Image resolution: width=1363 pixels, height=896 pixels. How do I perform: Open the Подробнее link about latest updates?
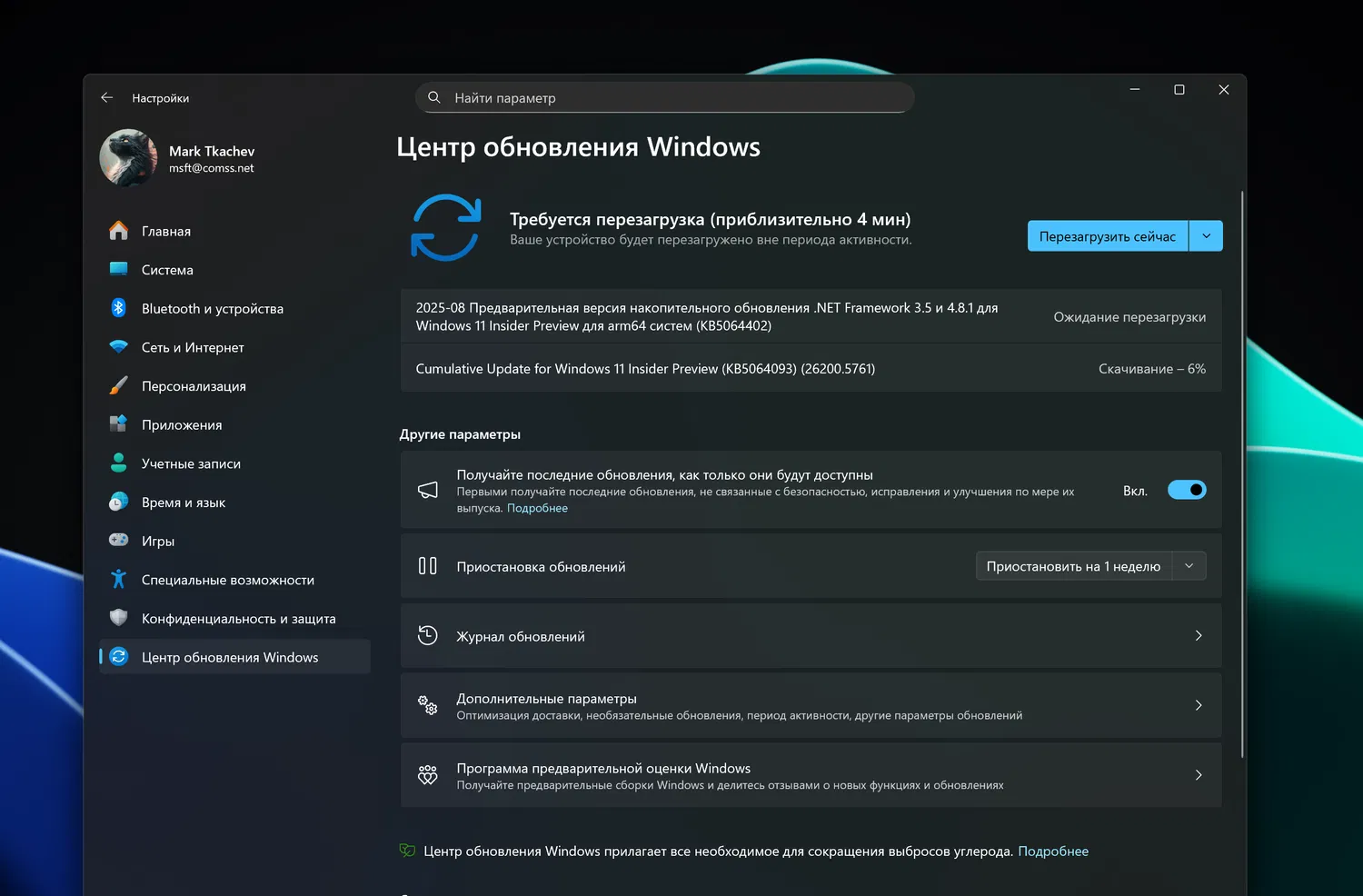click(537, 508)
